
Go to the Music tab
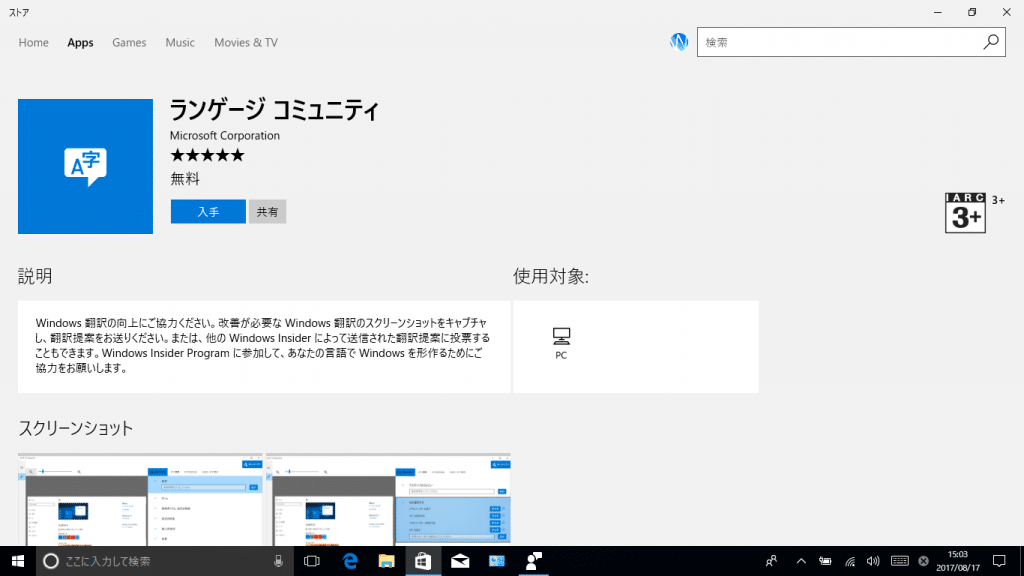point(180,42)
